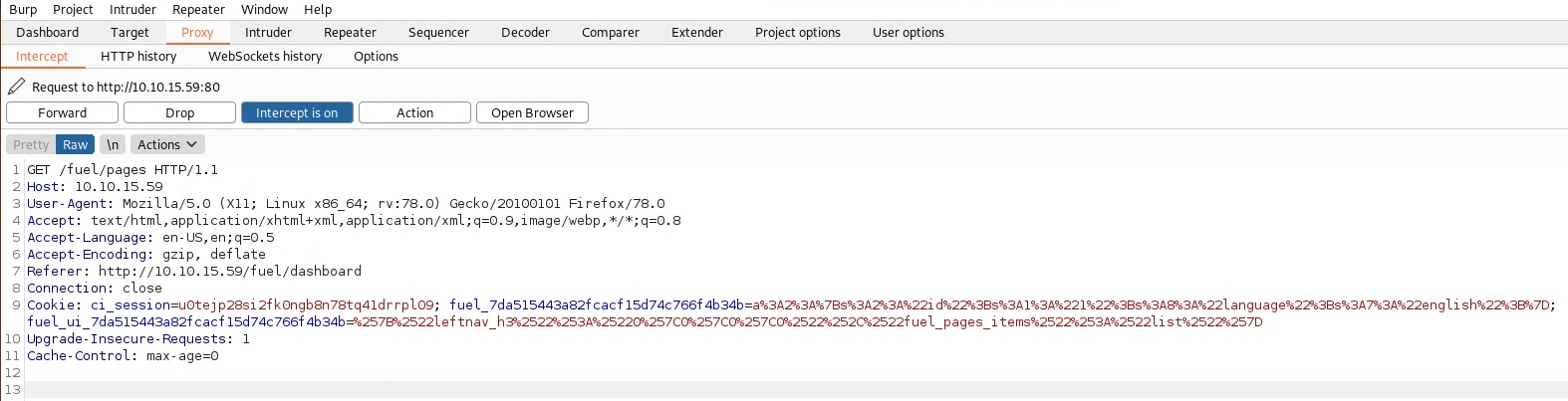Open the Burp menu
1568x401 pixels.
pos(23,10)
